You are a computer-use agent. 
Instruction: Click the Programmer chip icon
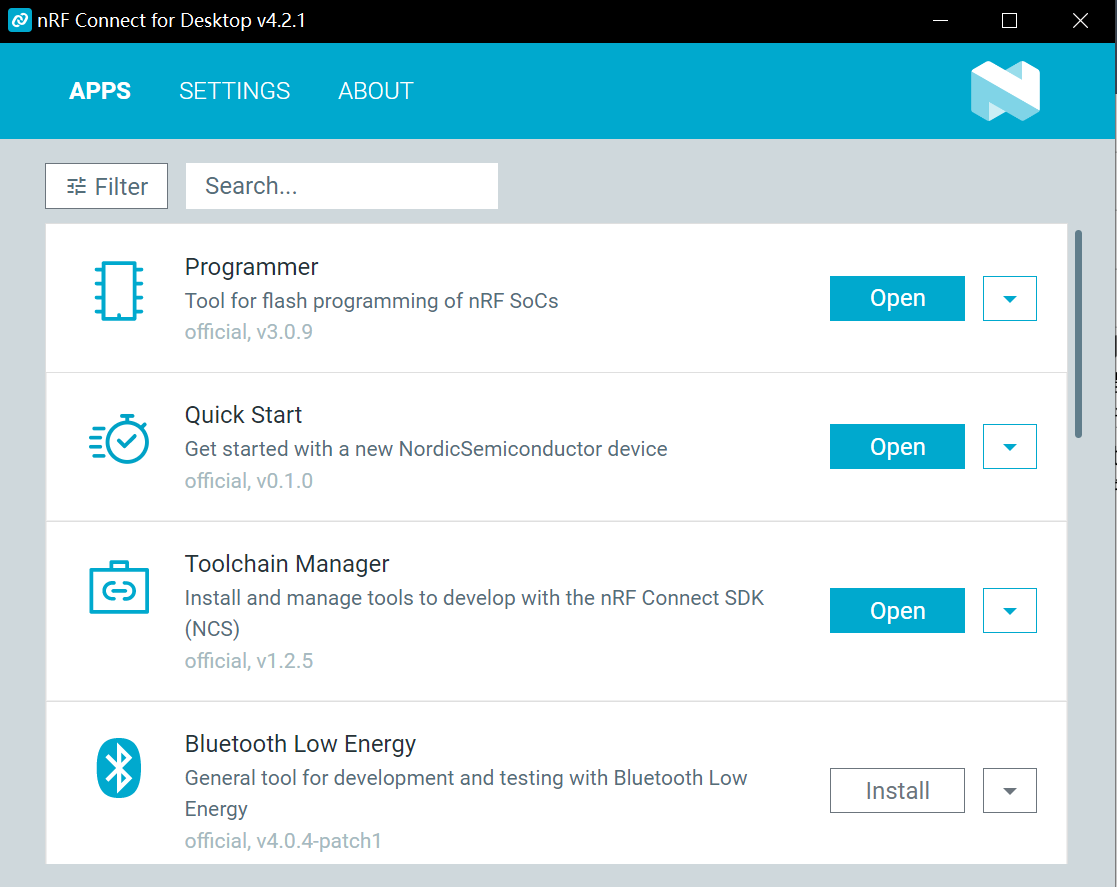(x=119, y=291)
